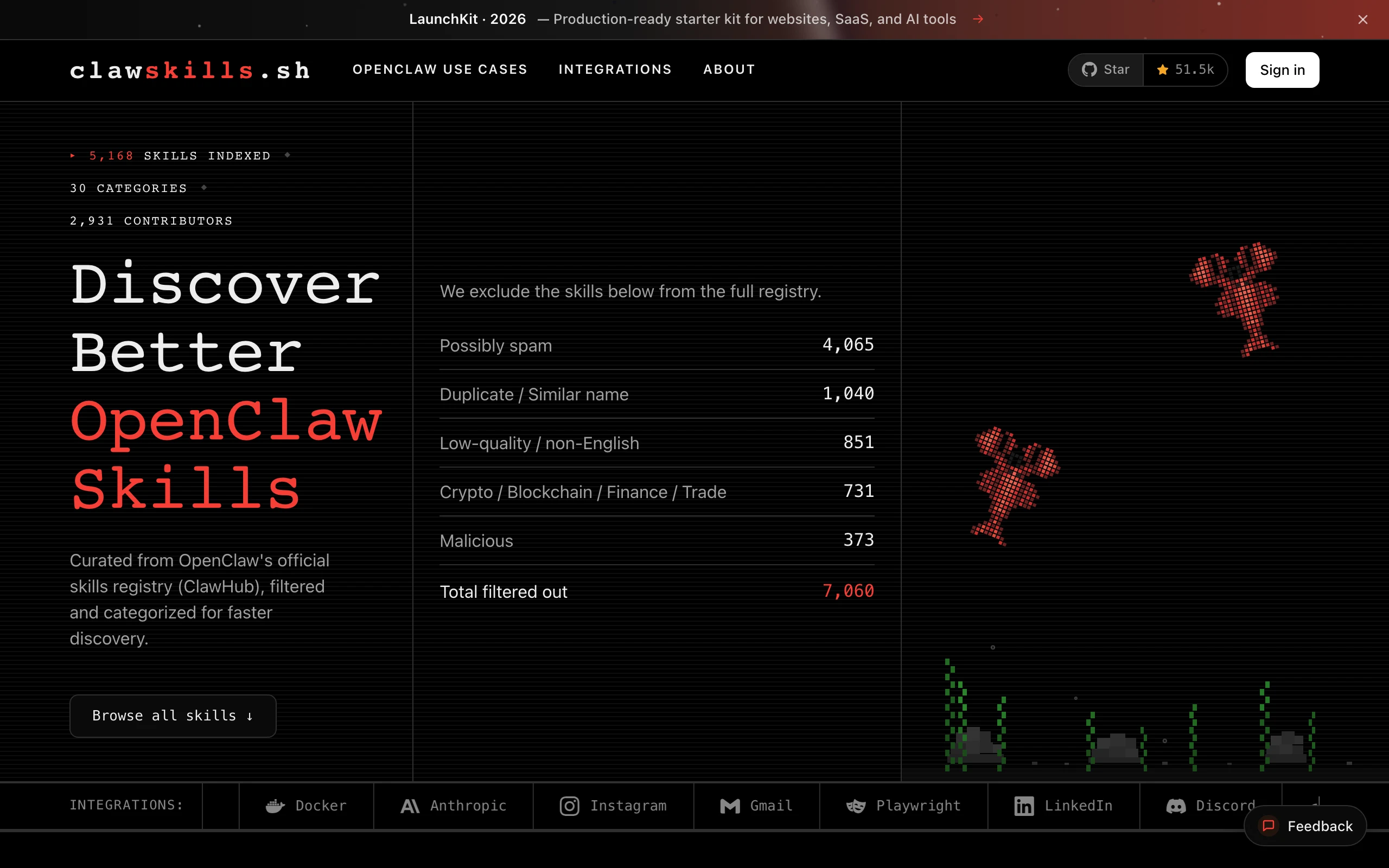Open the LinkedIn integration label
1389x868 pixels.
click(x=1079, y=806)
